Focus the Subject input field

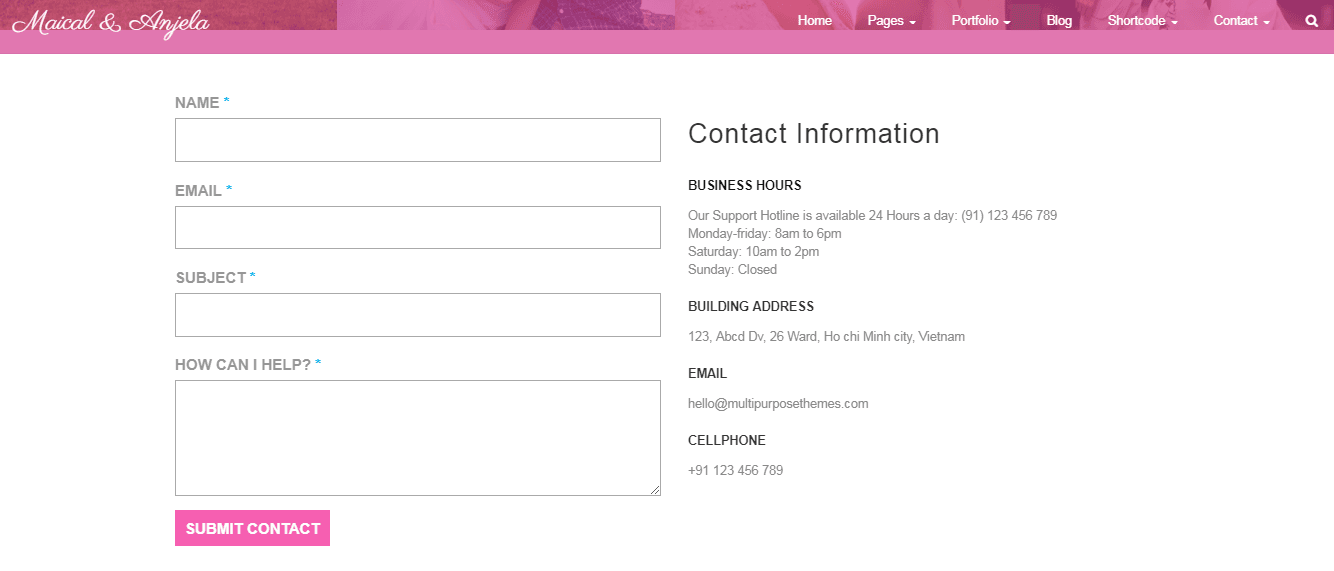point(418,315)
